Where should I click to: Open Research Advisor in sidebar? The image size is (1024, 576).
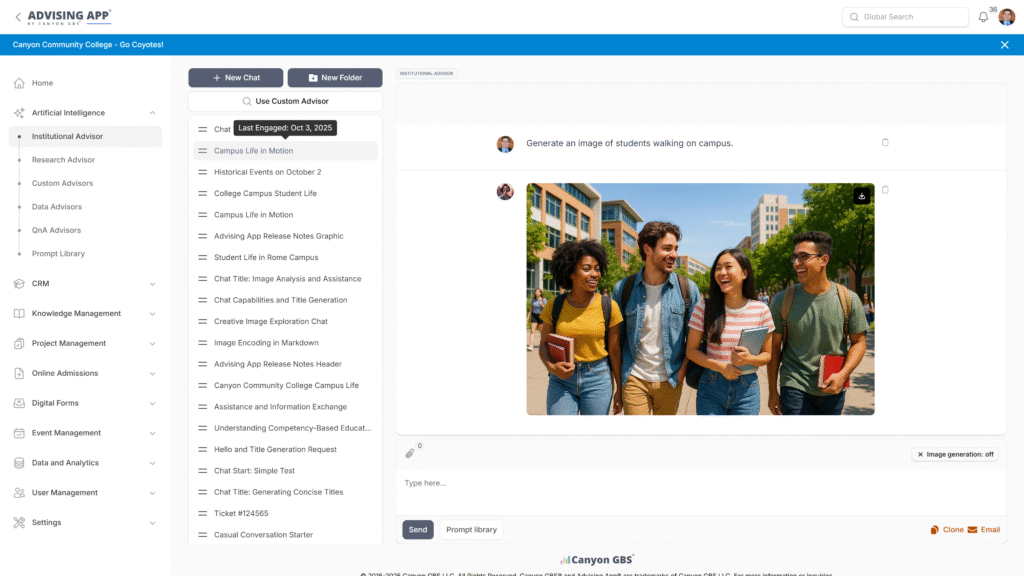[63, 160]
